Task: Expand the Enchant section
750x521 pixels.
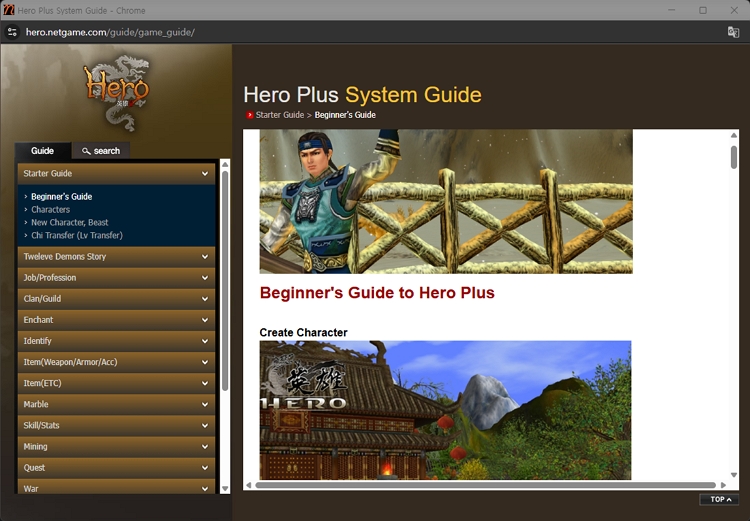Action: point(116,320)
